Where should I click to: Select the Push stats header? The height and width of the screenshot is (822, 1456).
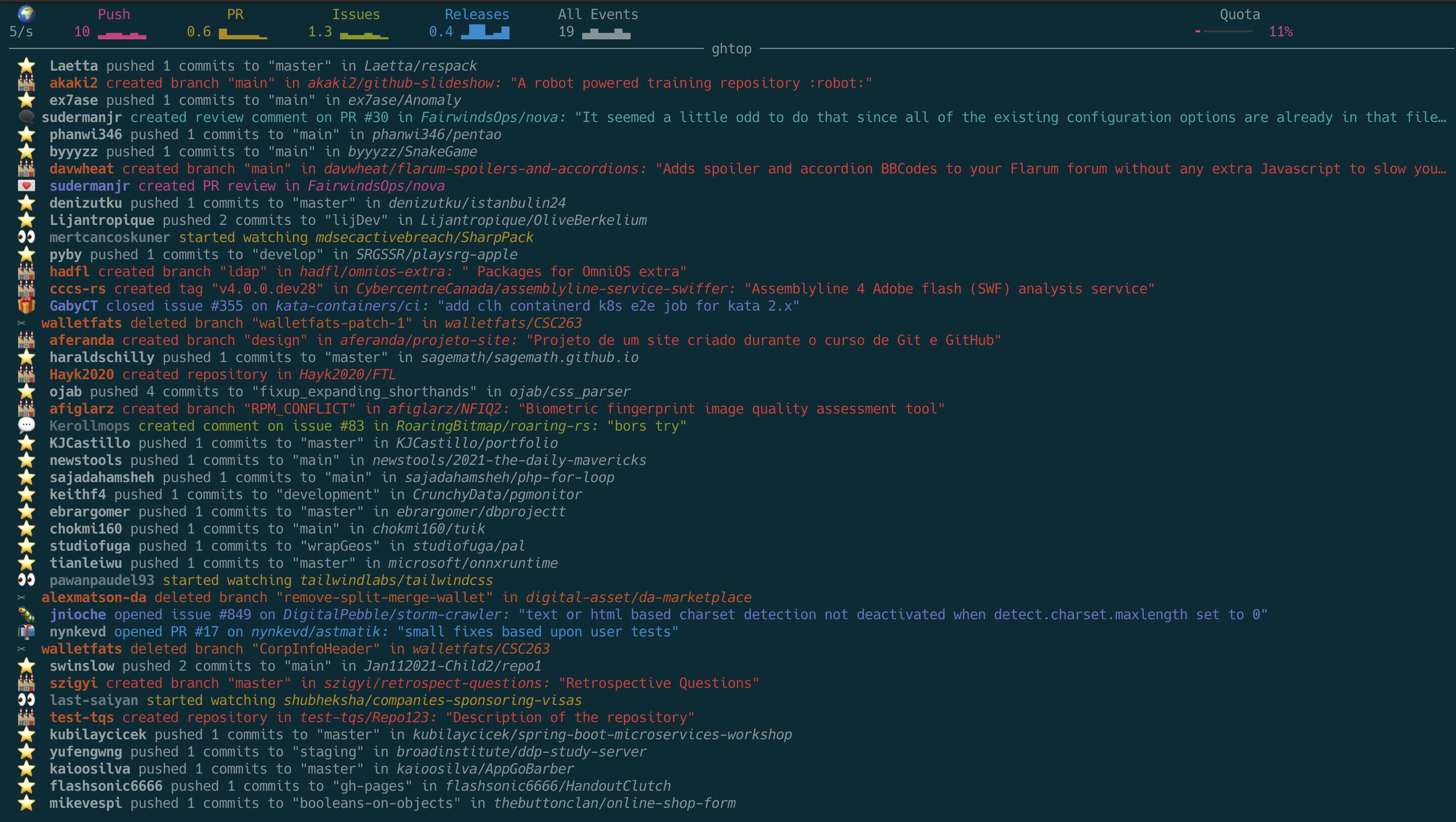114,14
